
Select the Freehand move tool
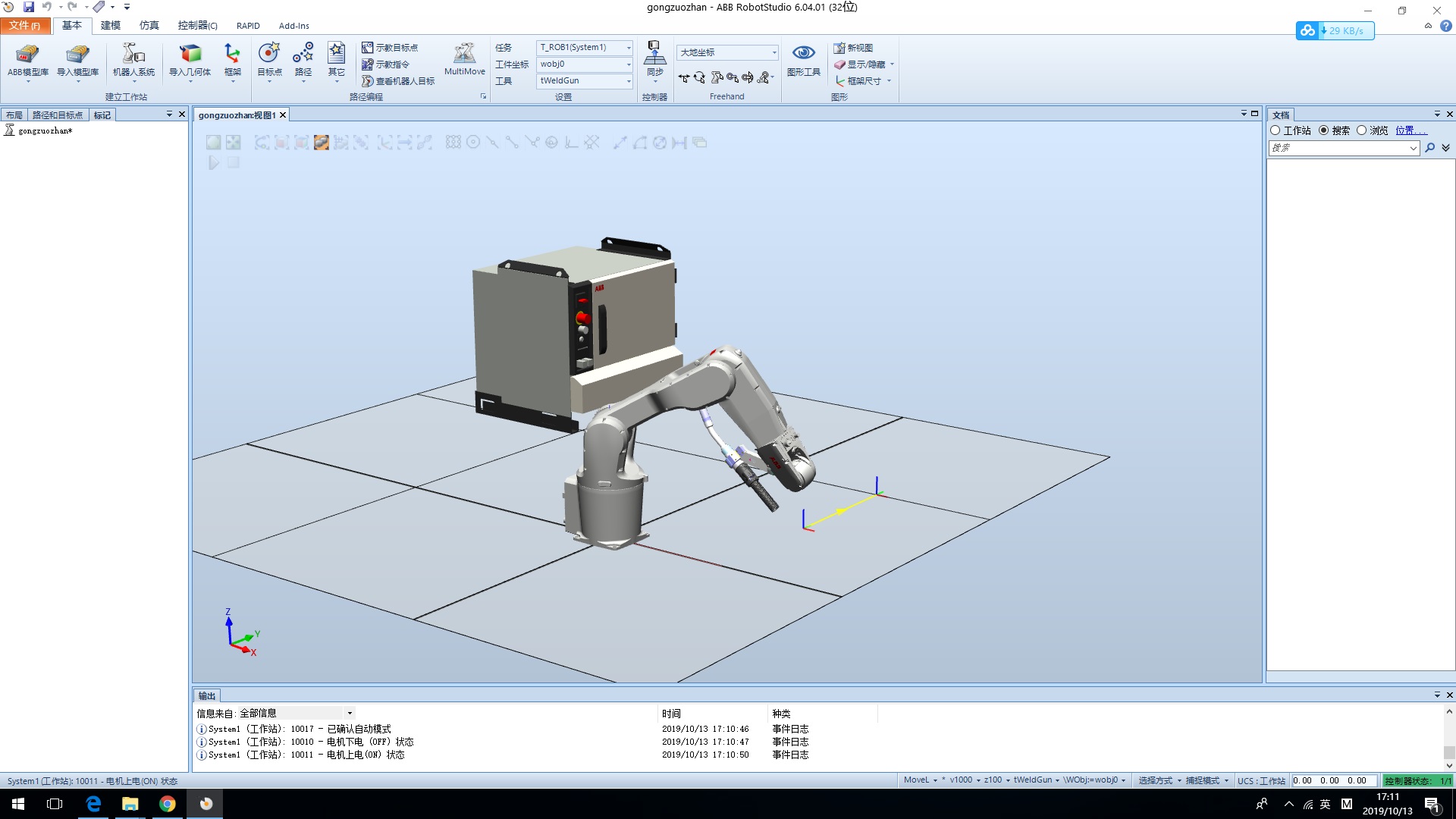(684, 77)
